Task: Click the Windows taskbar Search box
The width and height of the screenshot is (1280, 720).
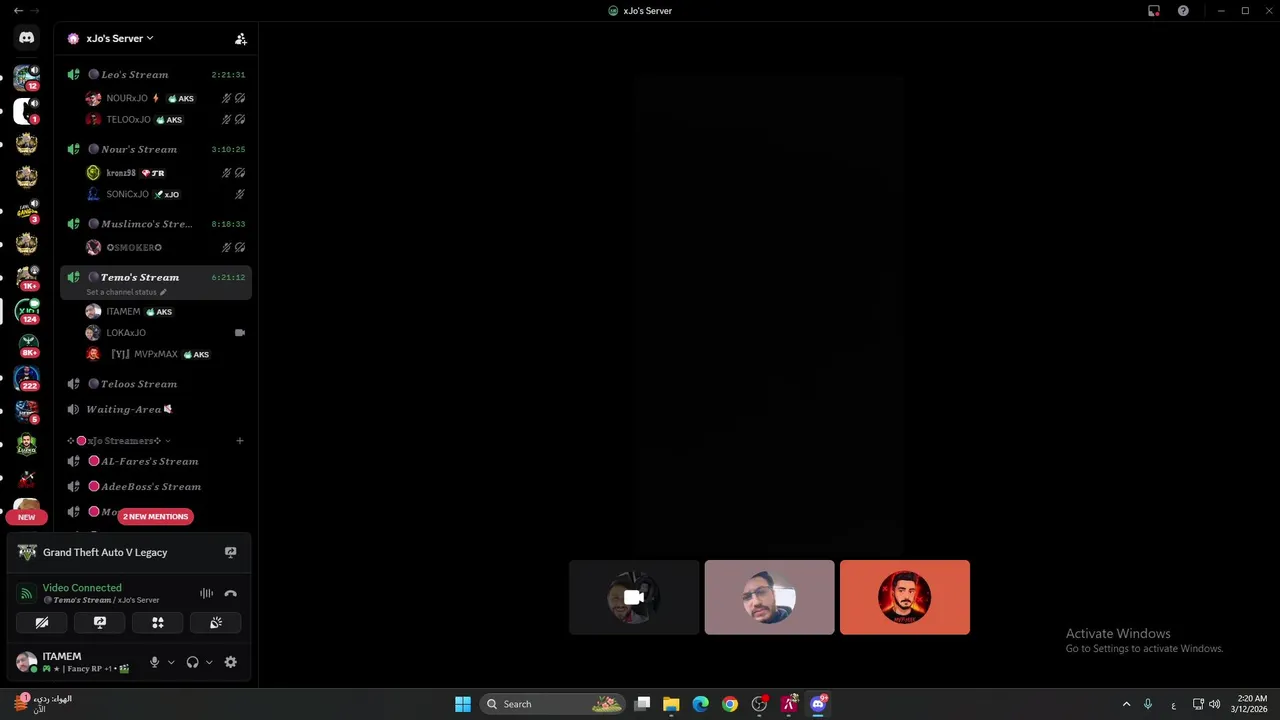Action: click(552, 704)
